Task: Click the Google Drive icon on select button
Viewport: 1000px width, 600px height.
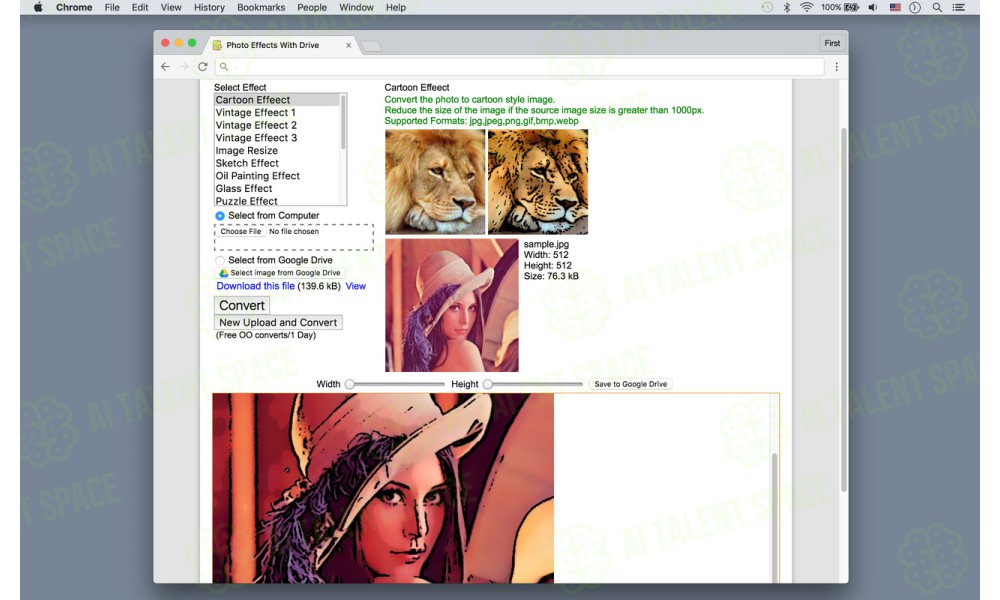Action: 224,273
